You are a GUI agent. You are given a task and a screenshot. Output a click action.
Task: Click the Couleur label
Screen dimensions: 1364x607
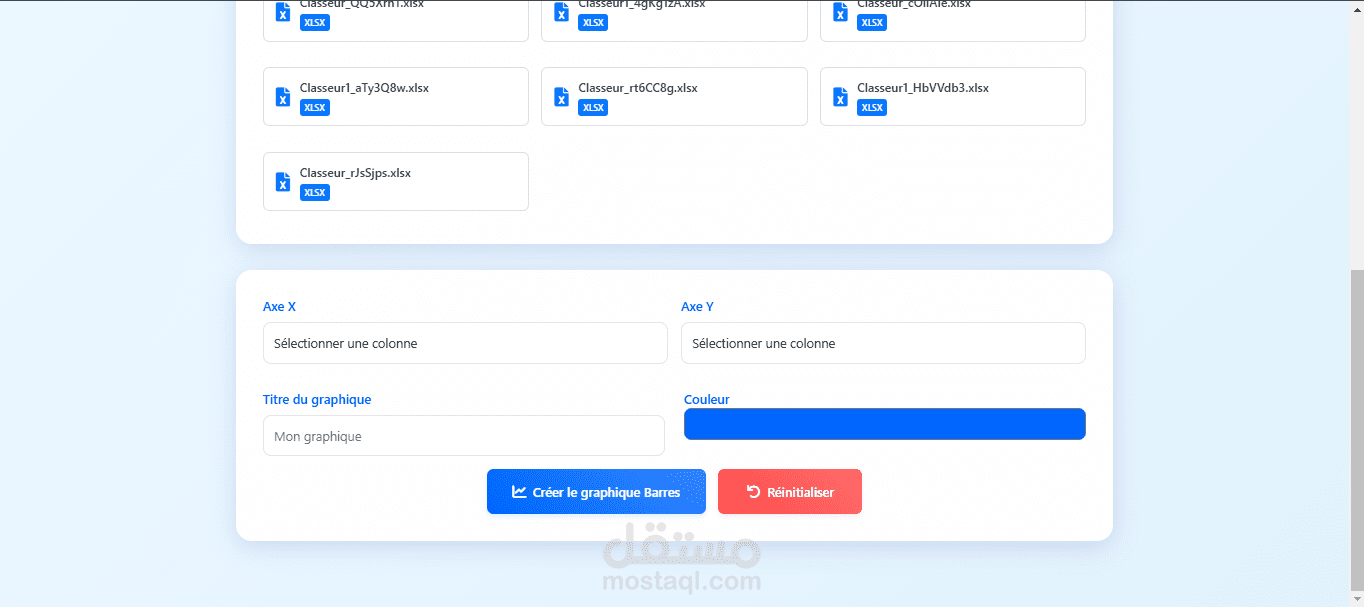pos(707,400)
